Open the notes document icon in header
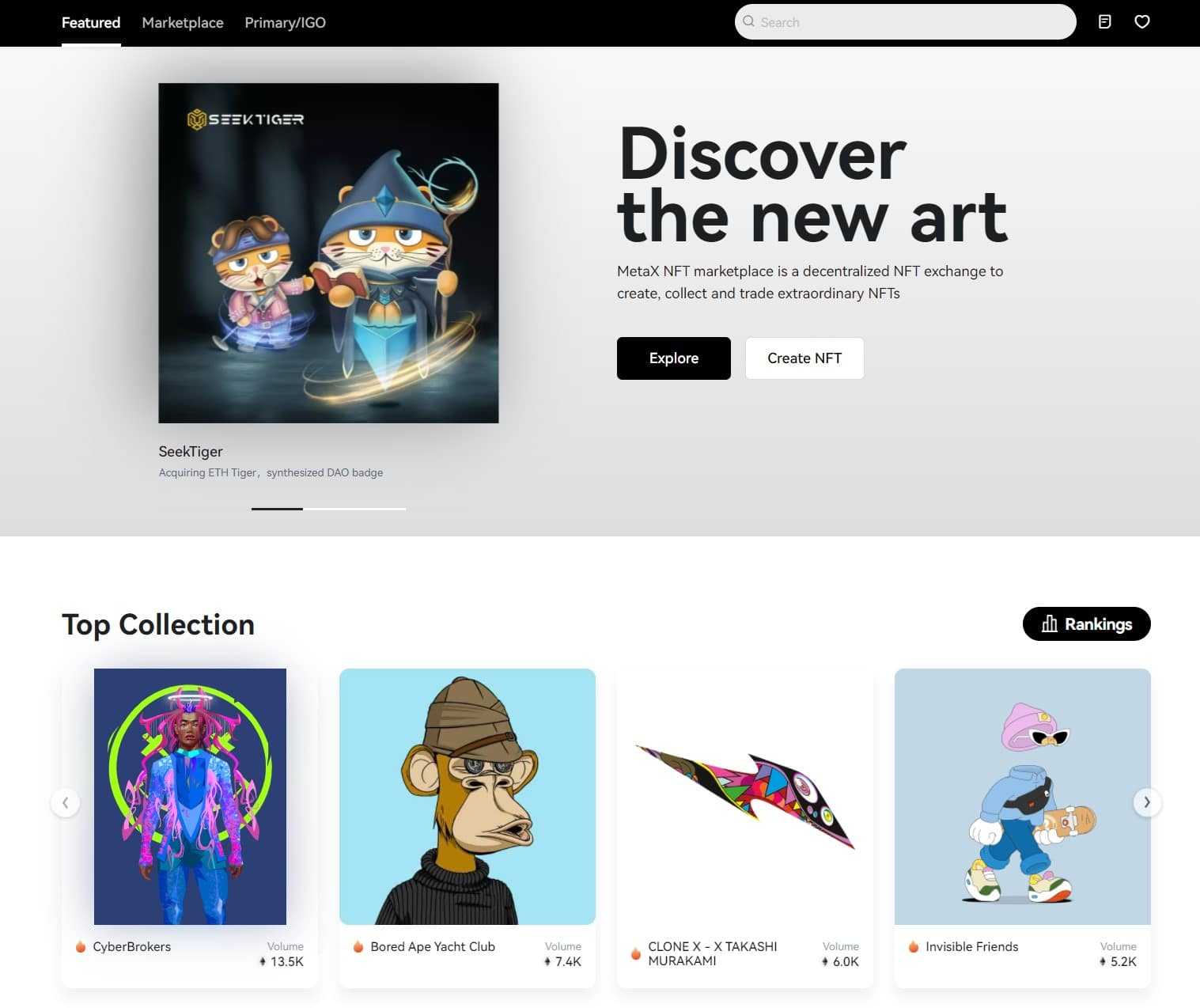1200x1008 pixels. click(1105, 22)
